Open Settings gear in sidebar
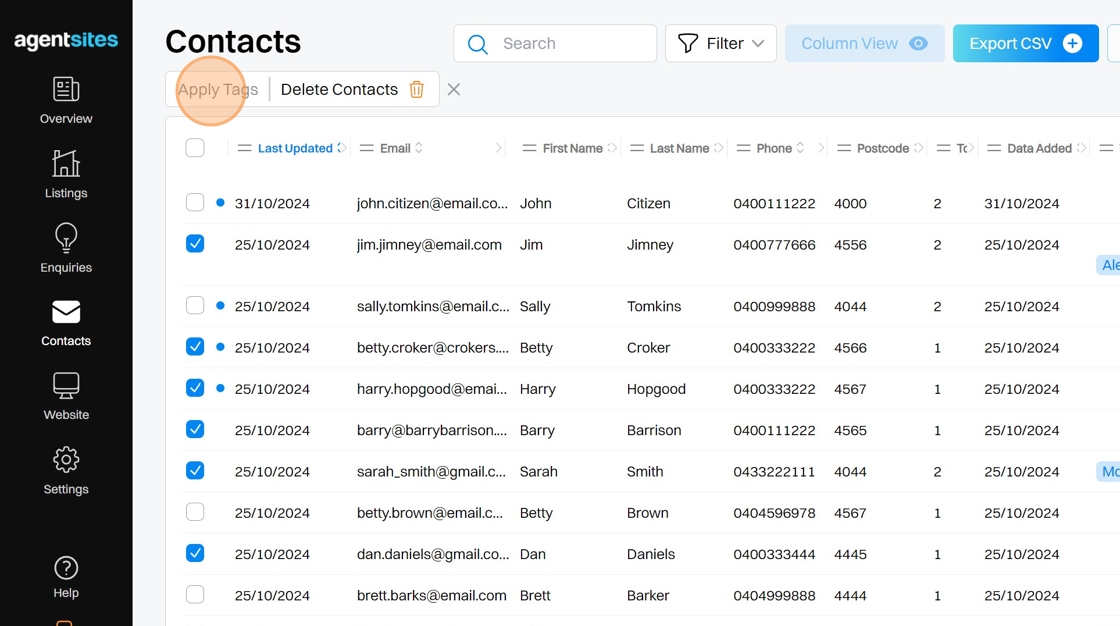Image resolution: width=1120 pixels, height=626 pixels. (x=66, y=460)
